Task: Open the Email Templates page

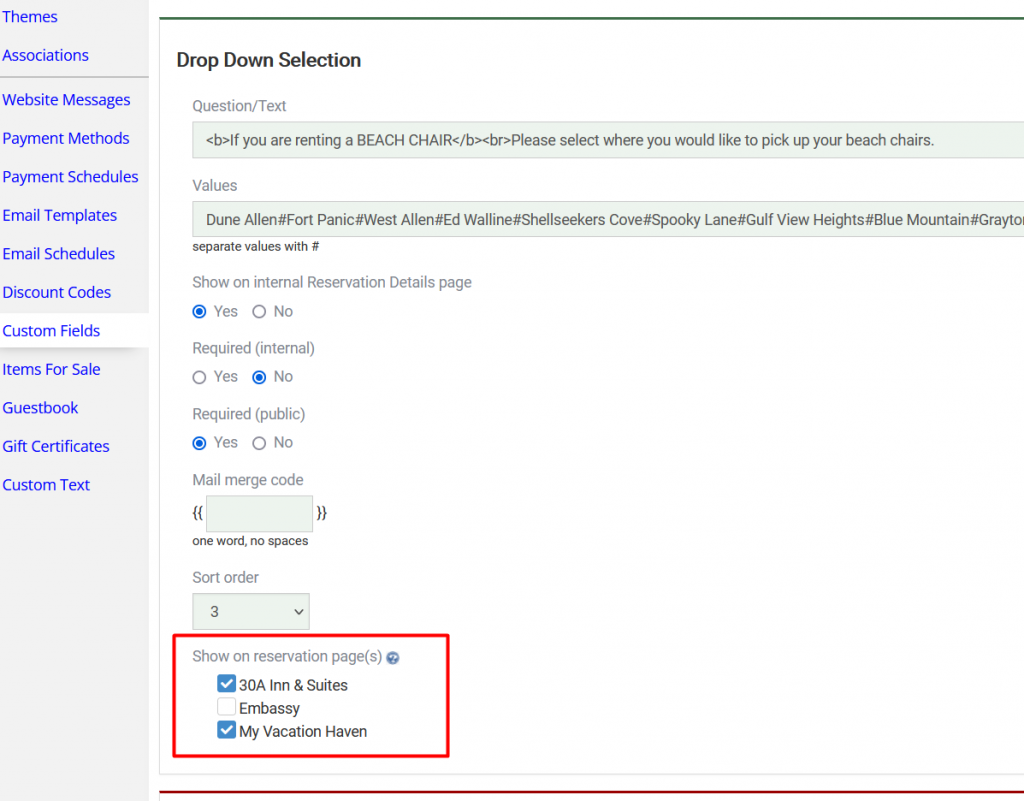Action: [x=59, y=216]
